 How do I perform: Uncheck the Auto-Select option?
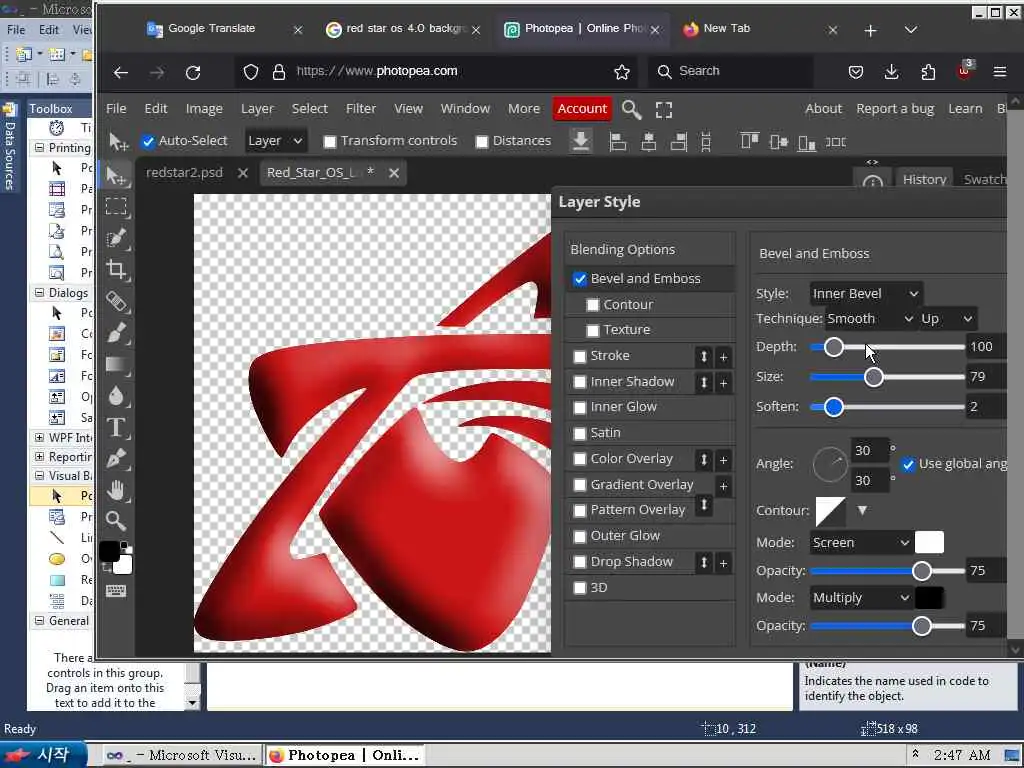point(148,141)
